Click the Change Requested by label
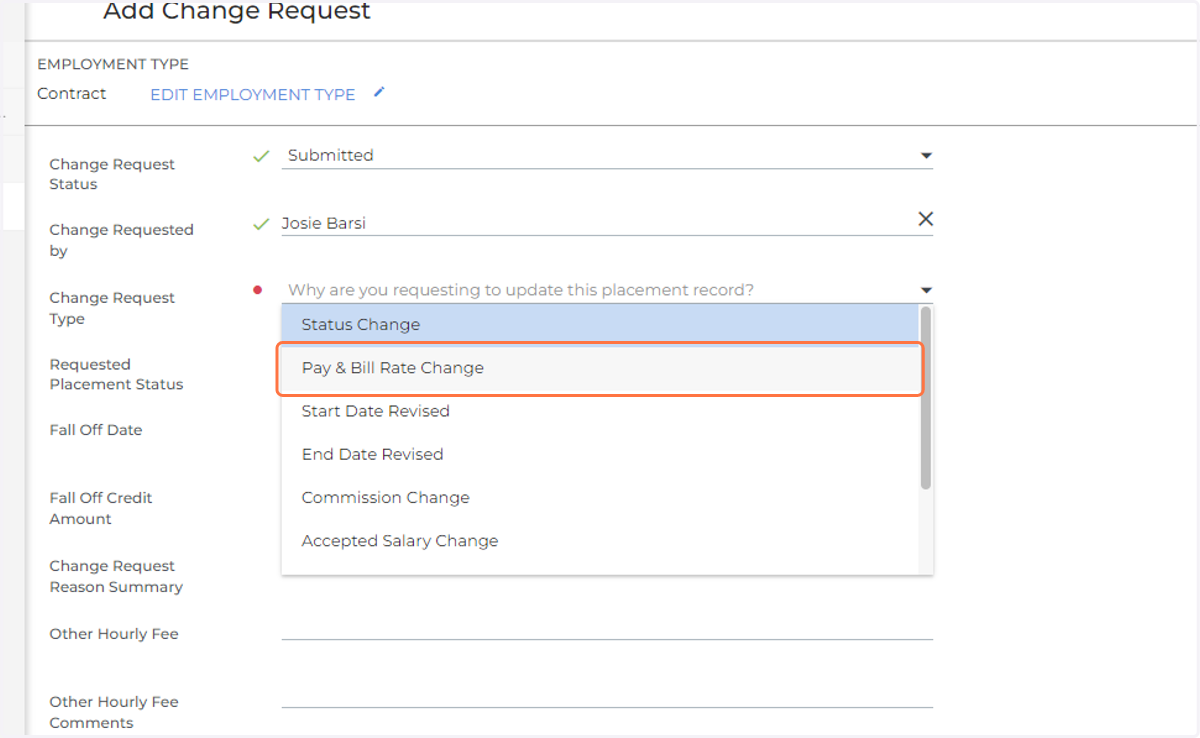Screen dimensions: 1200x738 [x=121, y=240]
